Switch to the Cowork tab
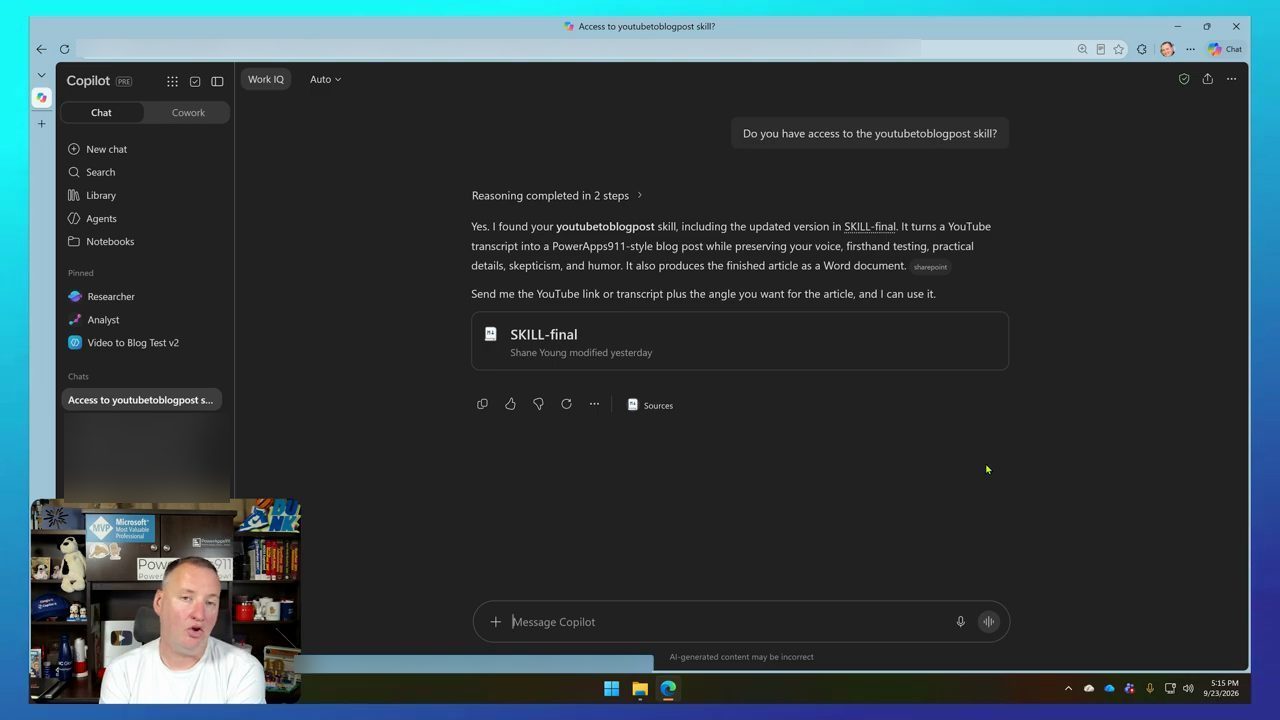This screenshot has height=720, width=1280. click(x=188, y=113)
